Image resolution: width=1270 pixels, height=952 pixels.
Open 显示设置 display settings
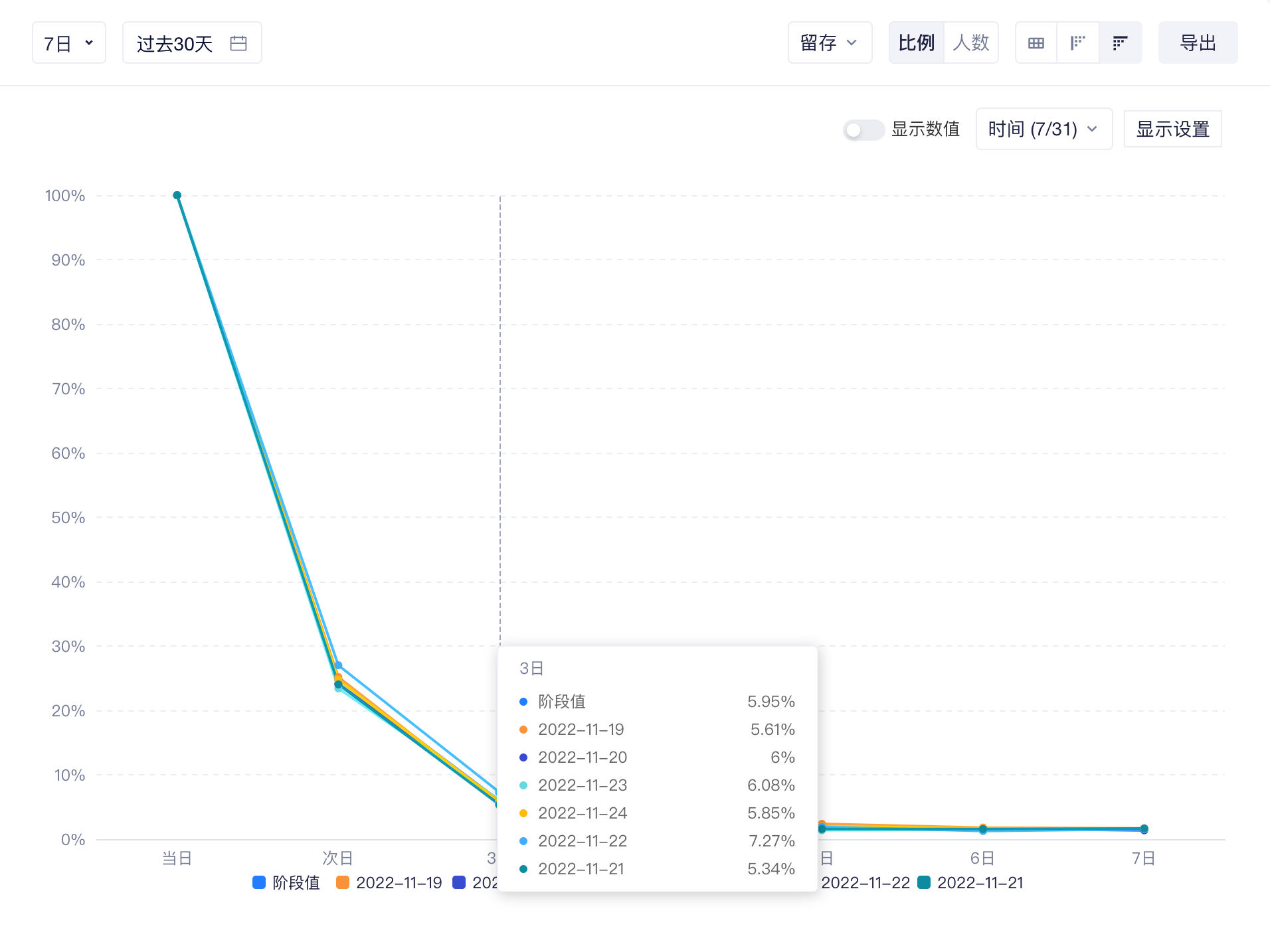click(x=1172, y=129)
